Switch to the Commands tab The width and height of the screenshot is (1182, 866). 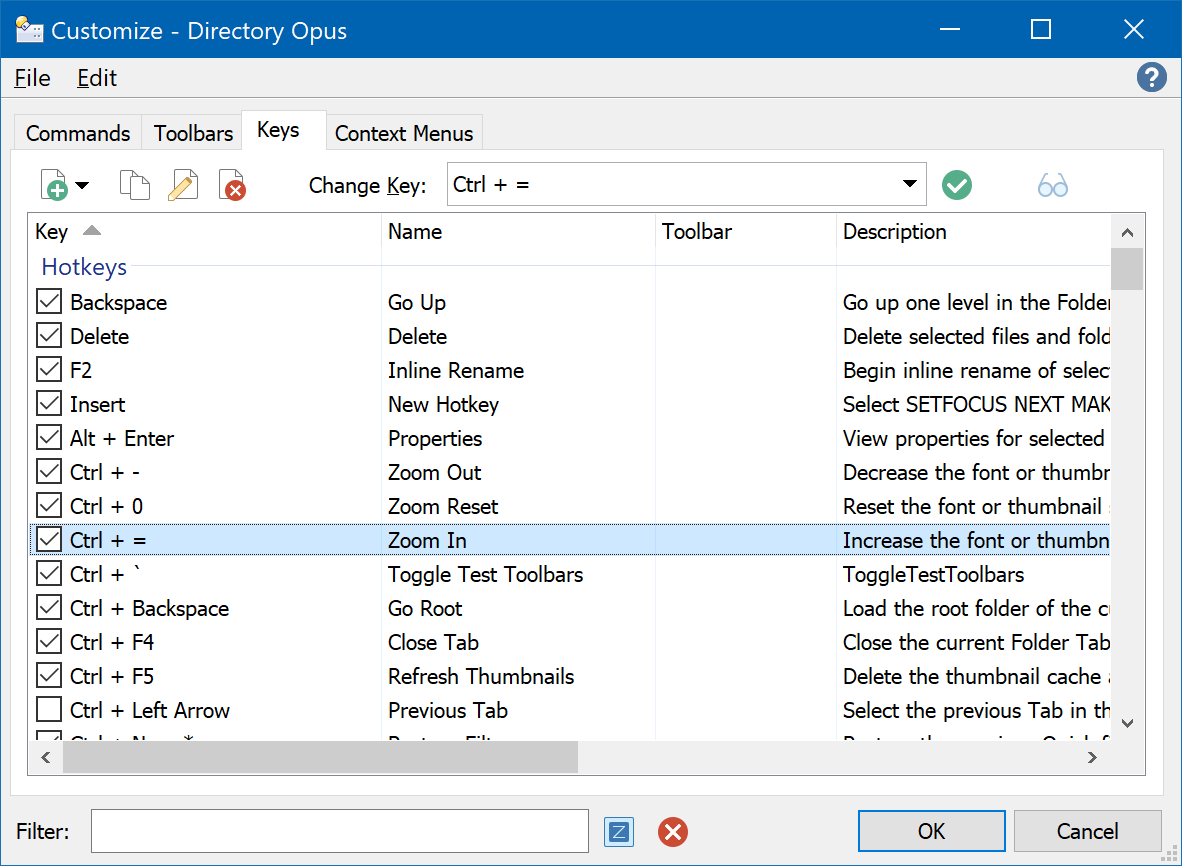pyautogui.click(x=78, y=133)
